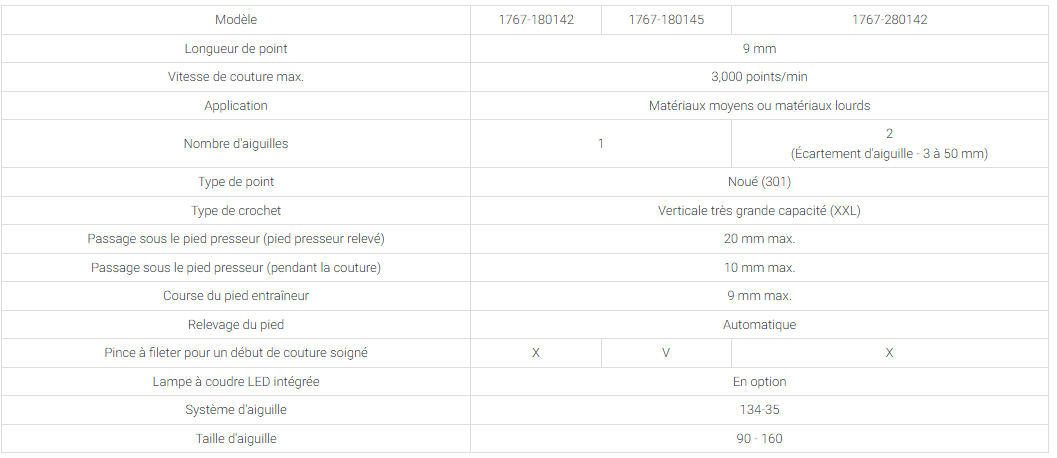Select the "20 mm max." clearance value
This screenshot has width=1057, height=458.
coord(759,239)
